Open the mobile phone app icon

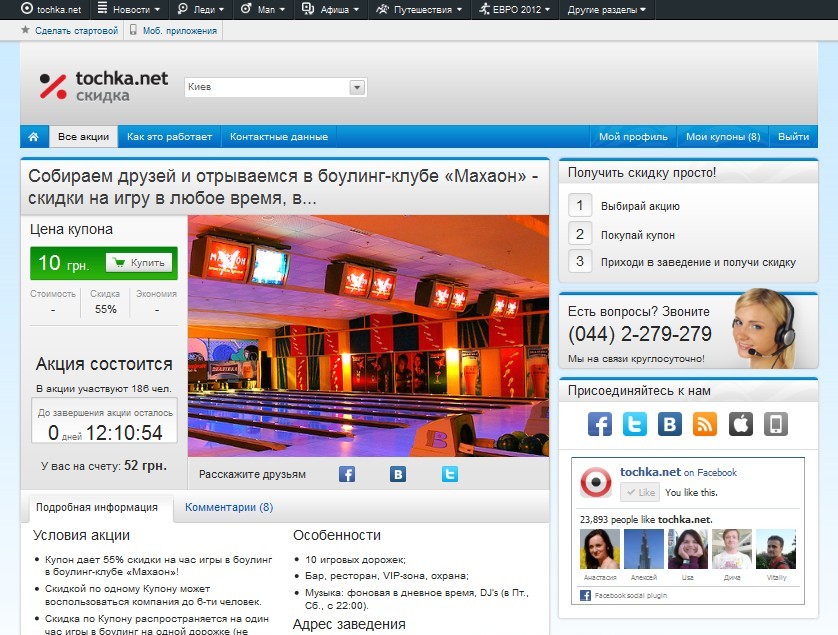776,424
